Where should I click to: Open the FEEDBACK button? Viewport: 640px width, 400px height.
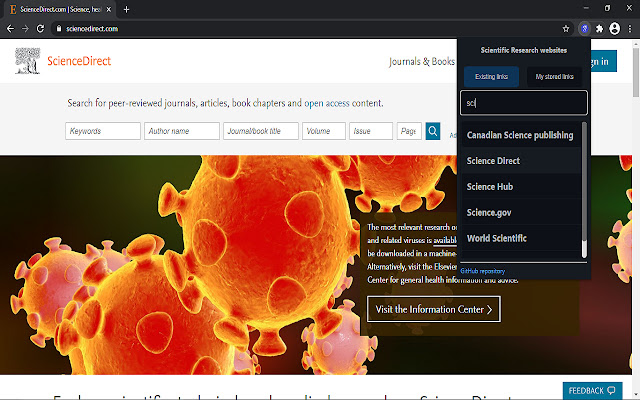(592, 391)
